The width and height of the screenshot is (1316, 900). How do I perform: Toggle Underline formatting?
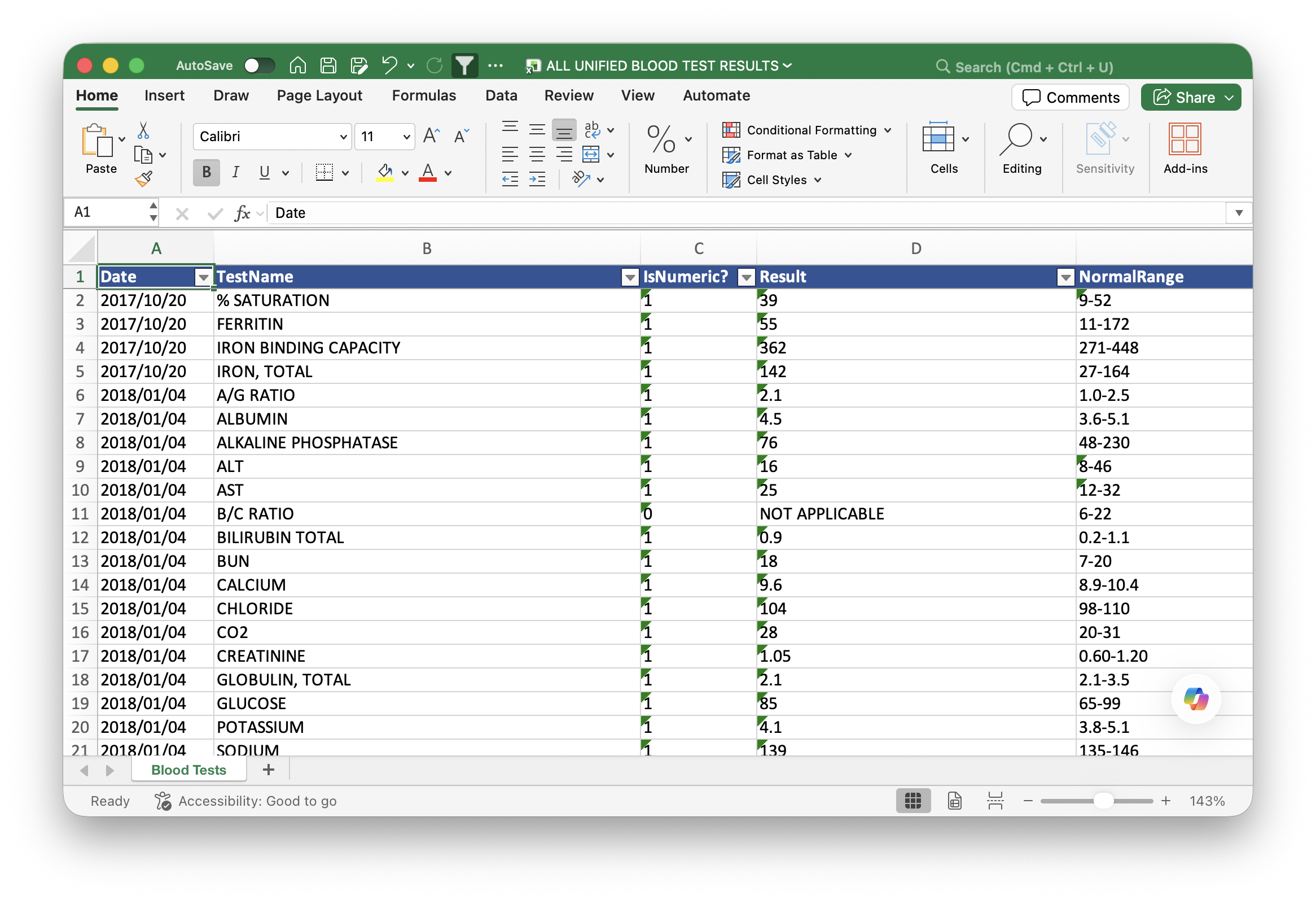click(x=265, y=172)
